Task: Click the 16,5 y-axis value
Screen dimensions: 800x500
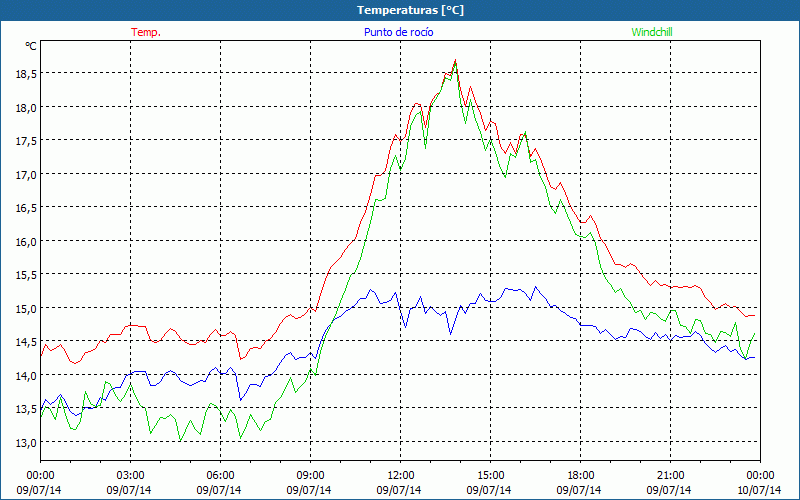Action: (26, 208)
